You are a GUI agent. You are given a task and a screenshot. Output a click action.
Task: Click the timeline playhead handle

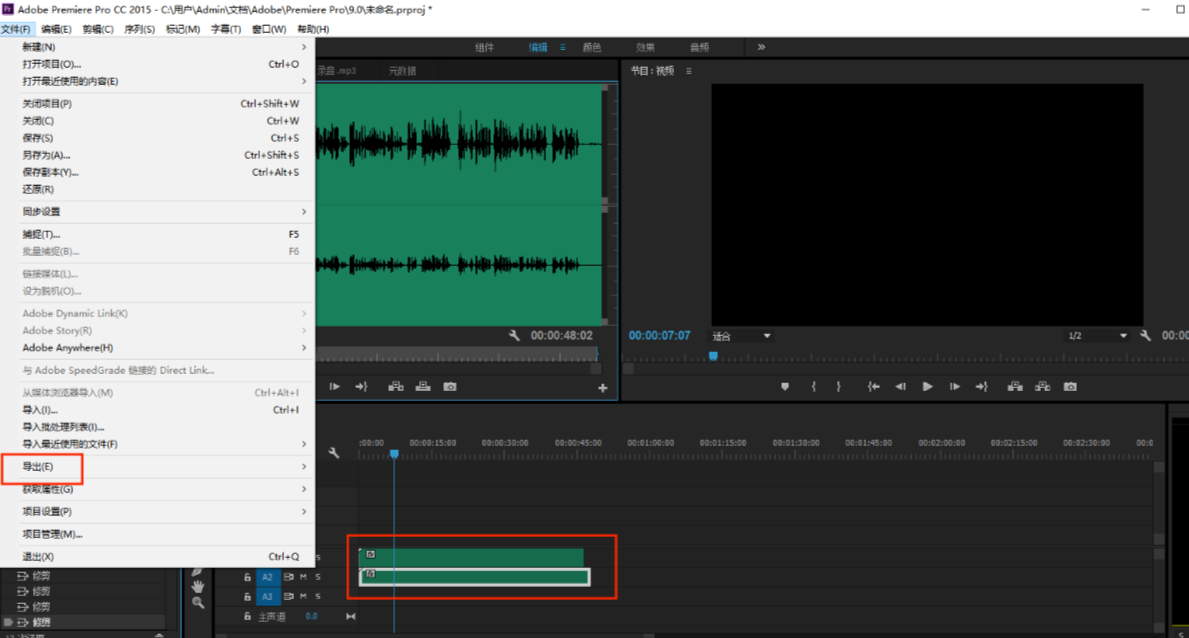[394, 454]
